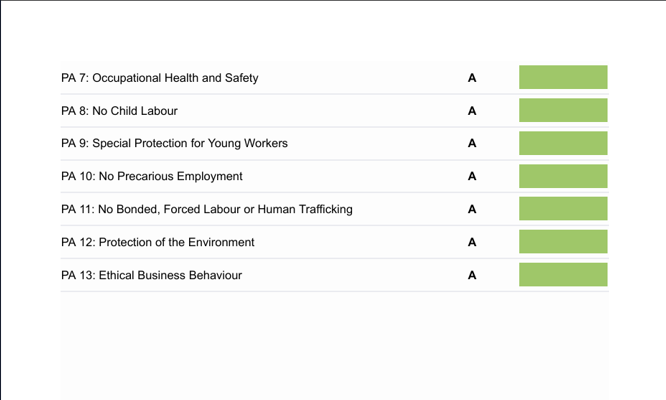Image resolution: width=666 pixels, height=400 pixels.
Task: Click PA 10 No Precarious Employment text
Action: [151, 176]
